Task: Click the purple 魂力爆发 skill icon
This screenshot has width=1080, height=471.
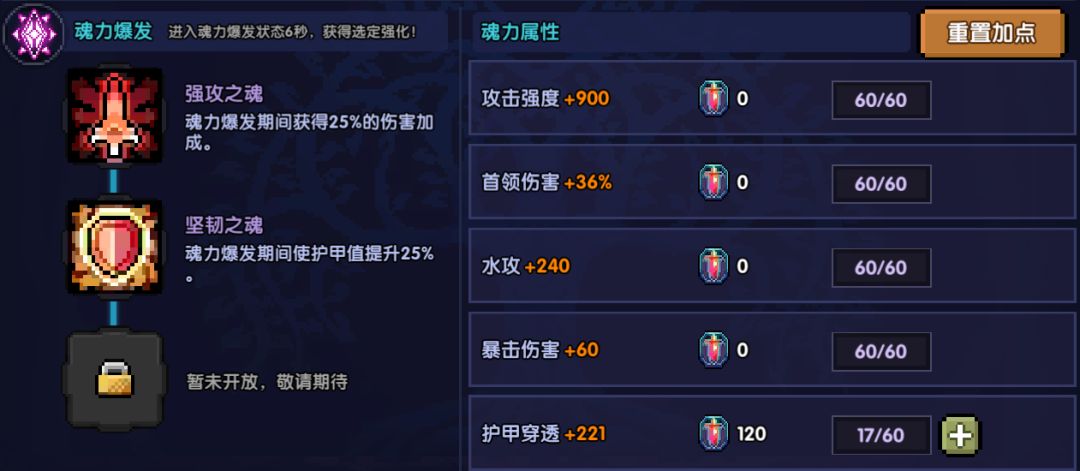Action: [x=29, y=33]
